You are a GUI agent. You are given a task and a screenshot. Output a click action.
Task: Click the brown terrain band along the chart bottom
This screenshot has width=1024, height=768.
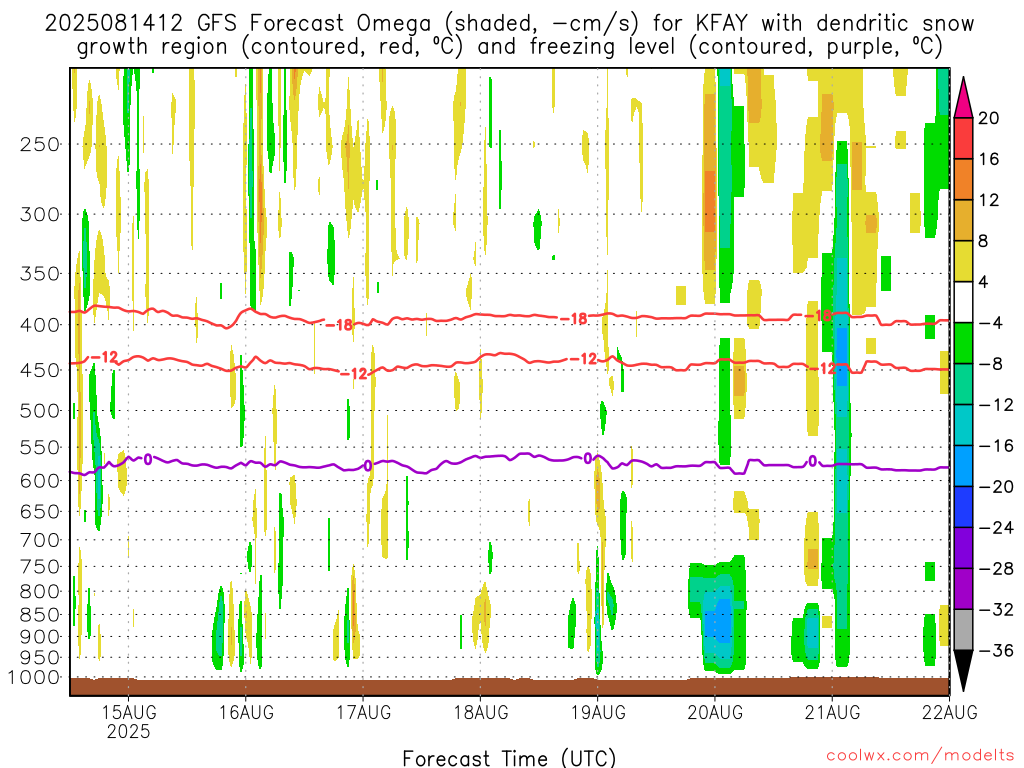pyautogui.click(x=509, y=686)
